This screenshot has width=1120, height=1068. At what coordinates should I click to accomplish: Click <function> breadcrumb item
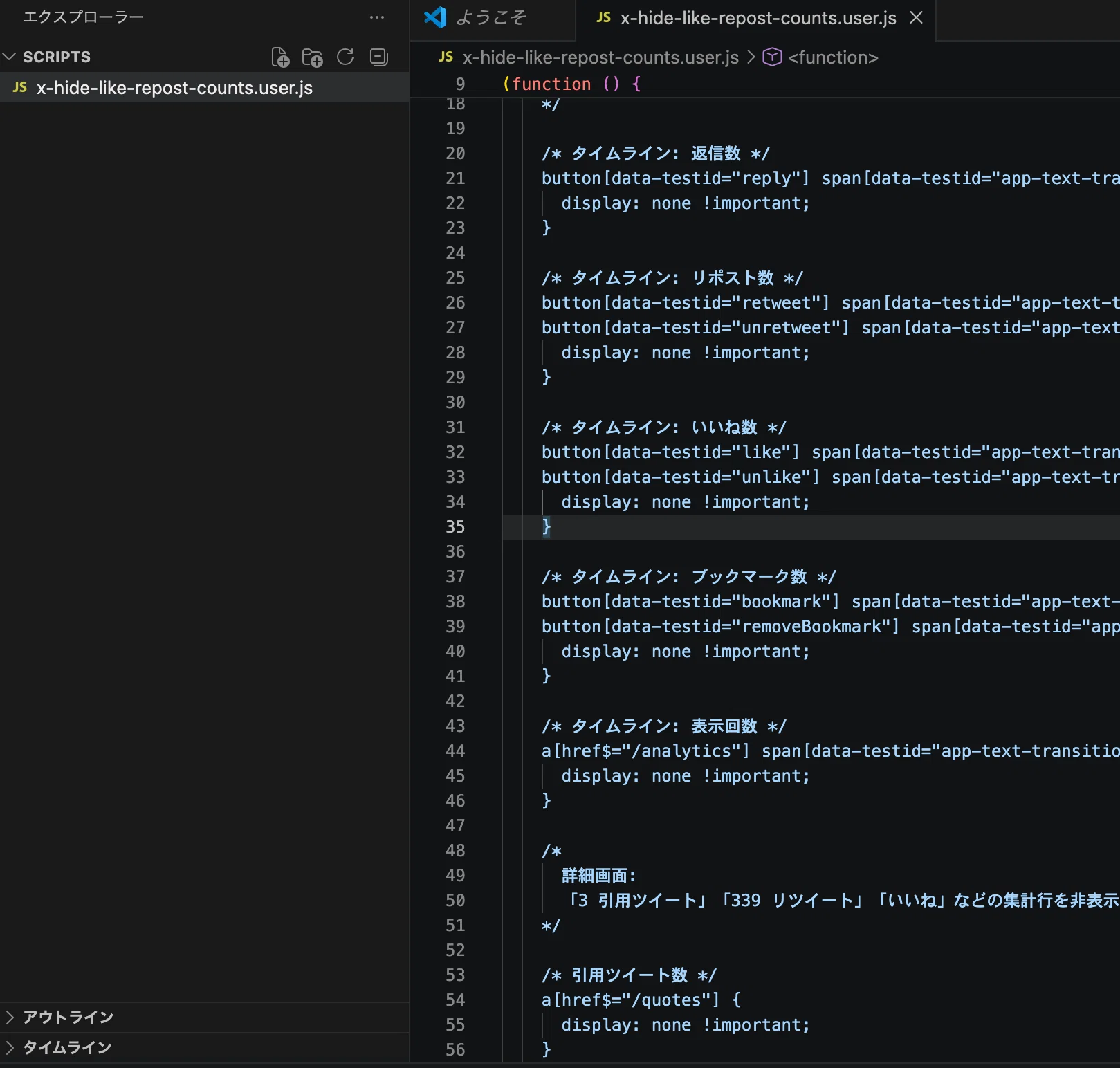tap(833, 57)
